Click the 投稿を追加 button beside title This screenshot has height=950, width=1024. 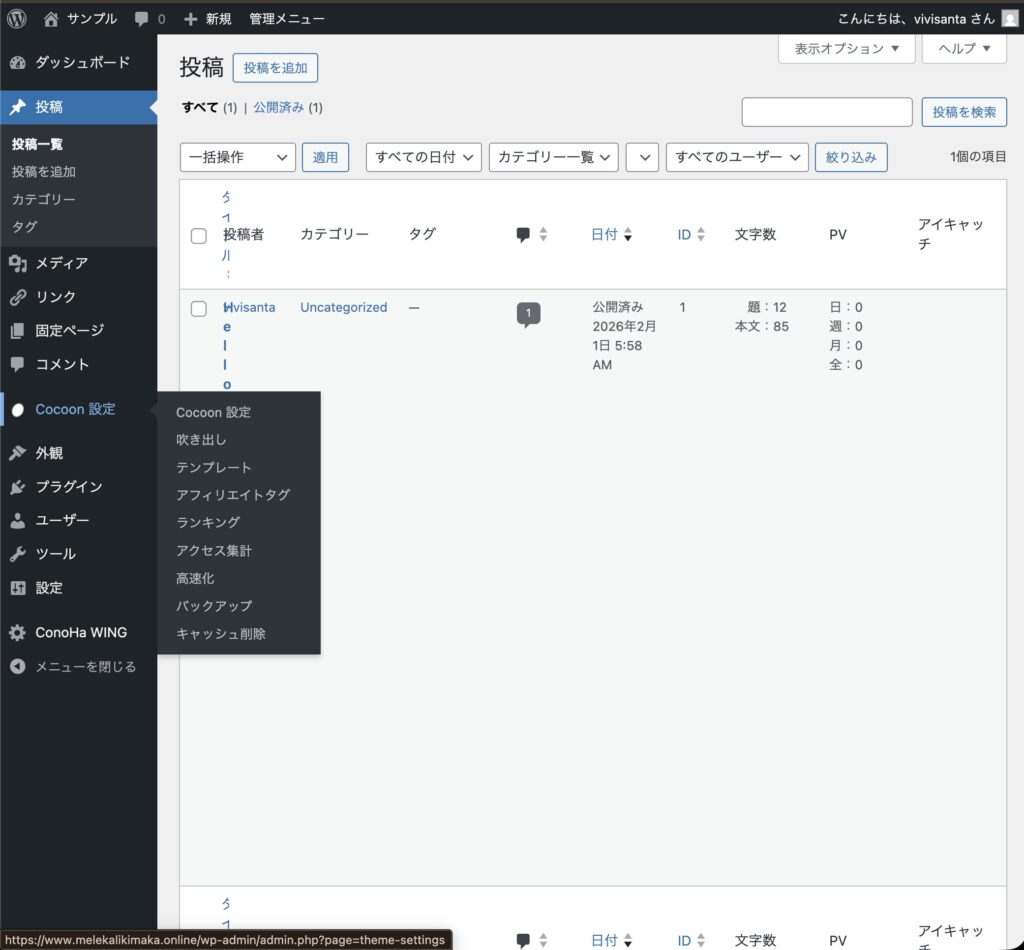pos(275,68)
